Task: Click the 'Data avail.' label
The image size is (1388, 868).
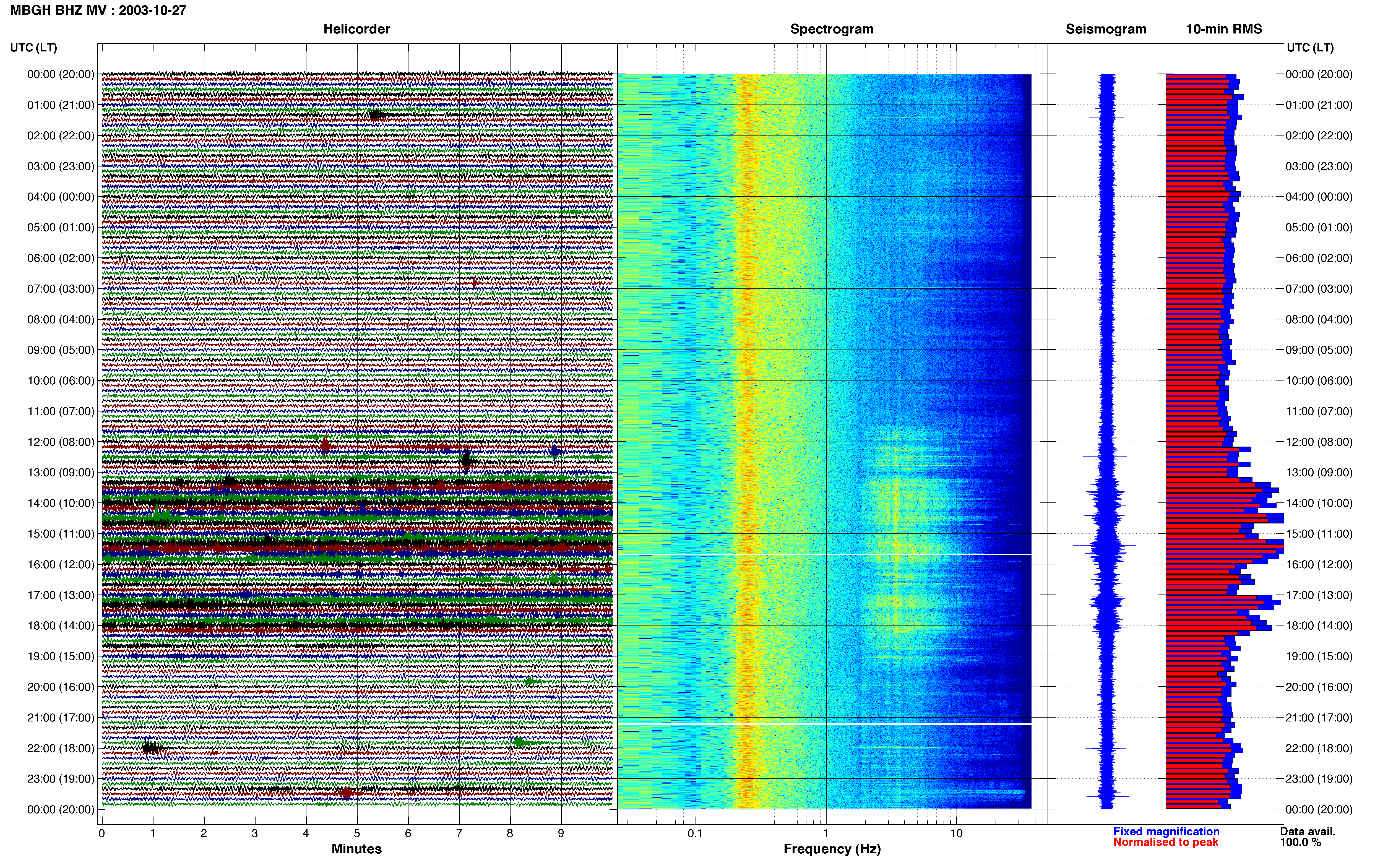Action: click(1308, 831)
